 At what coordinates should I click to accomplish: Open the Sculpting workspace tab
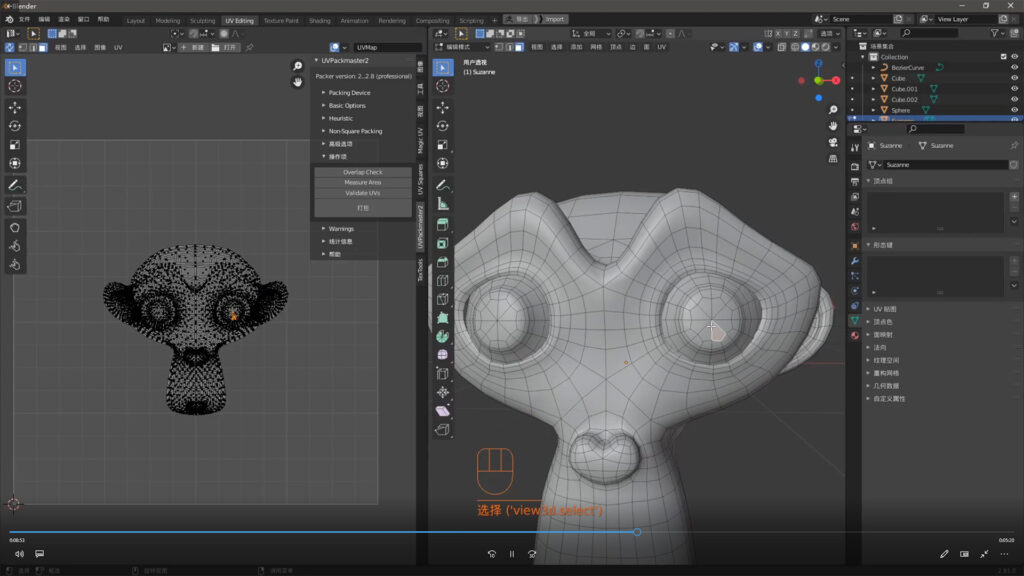202,20
